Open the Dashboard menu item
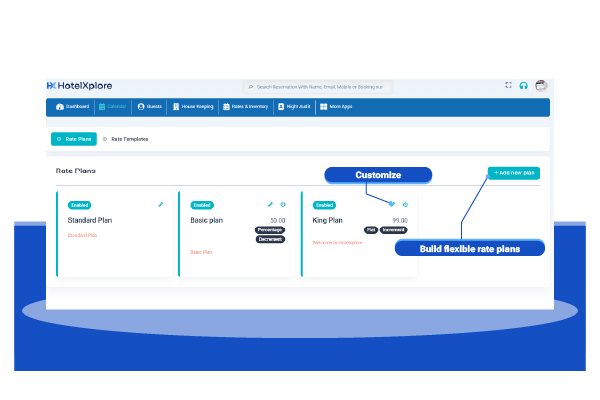This screenshot has width=600, height=400. coord(72,106)
